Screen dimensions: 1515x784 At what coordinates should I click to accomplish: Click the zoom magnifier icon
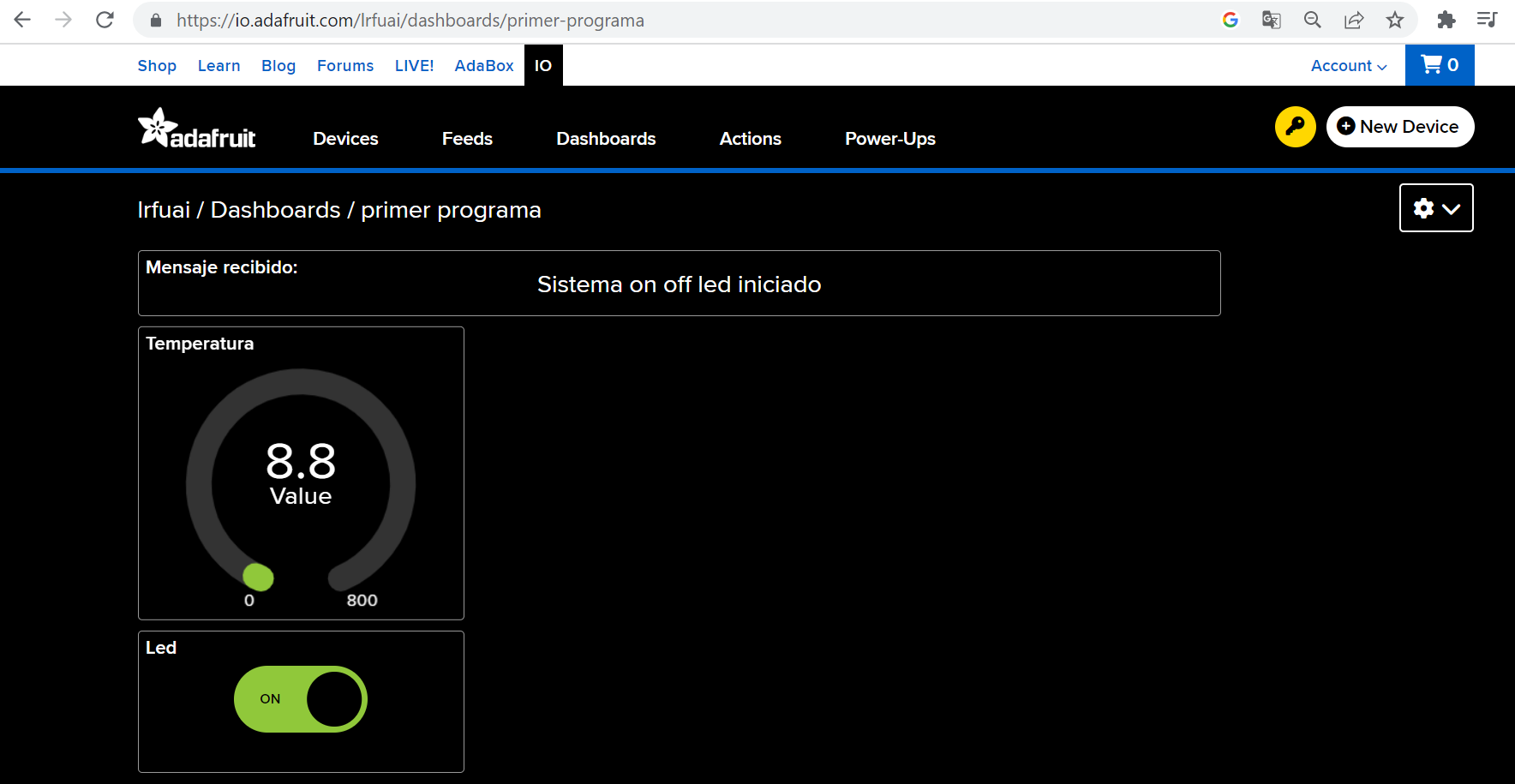click(x=1313, y=20)
